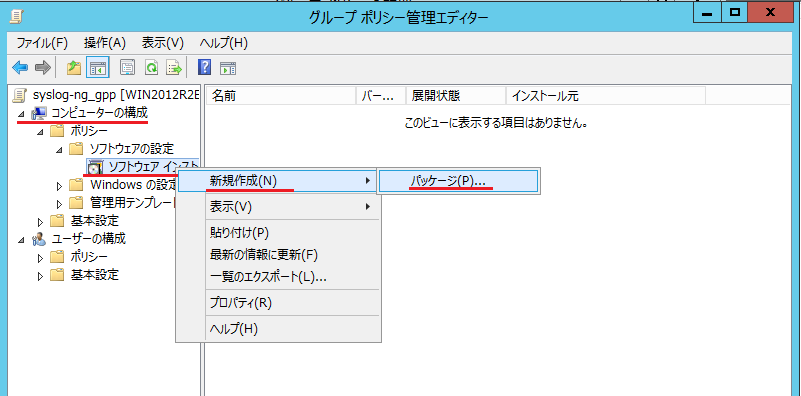
Task: Click the Windows の設定 folder icon
Action: (x=76, y=184)
